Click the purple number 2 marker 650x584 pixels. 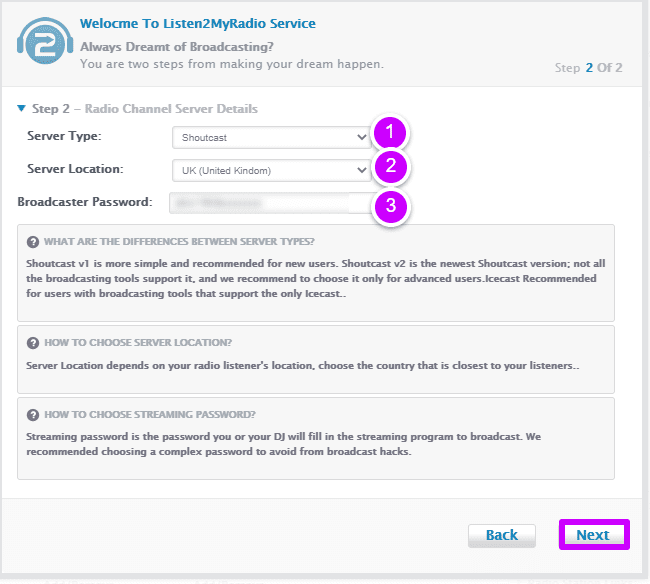click(x=390, y=166)
